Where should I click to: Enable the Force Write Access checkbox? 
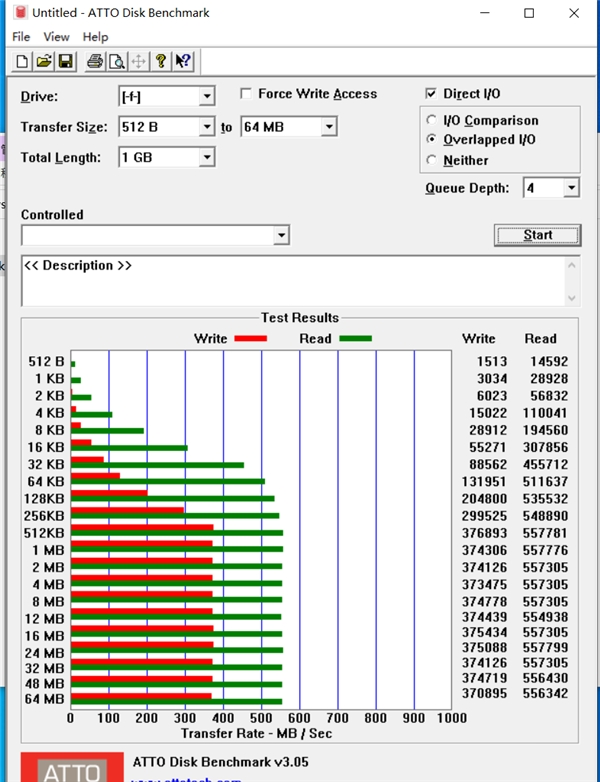point(246,94)
